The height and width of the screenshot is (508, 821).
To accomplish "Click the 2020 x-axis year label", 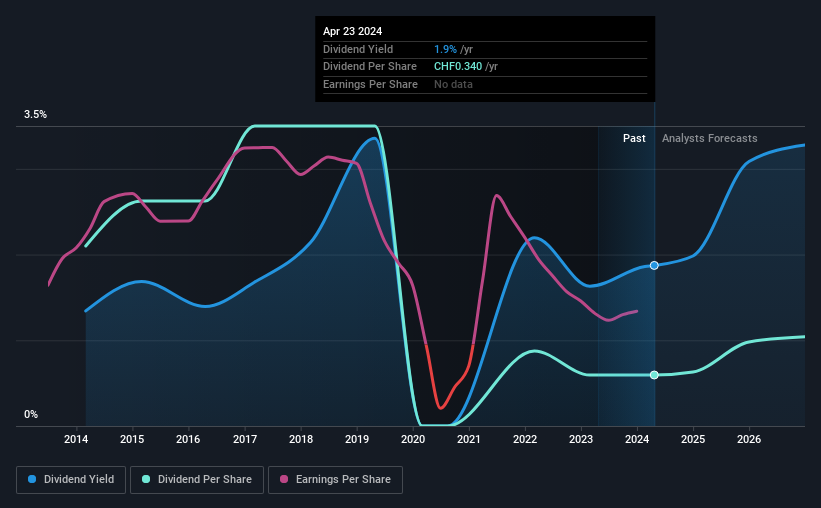I will tap(413, 439).
